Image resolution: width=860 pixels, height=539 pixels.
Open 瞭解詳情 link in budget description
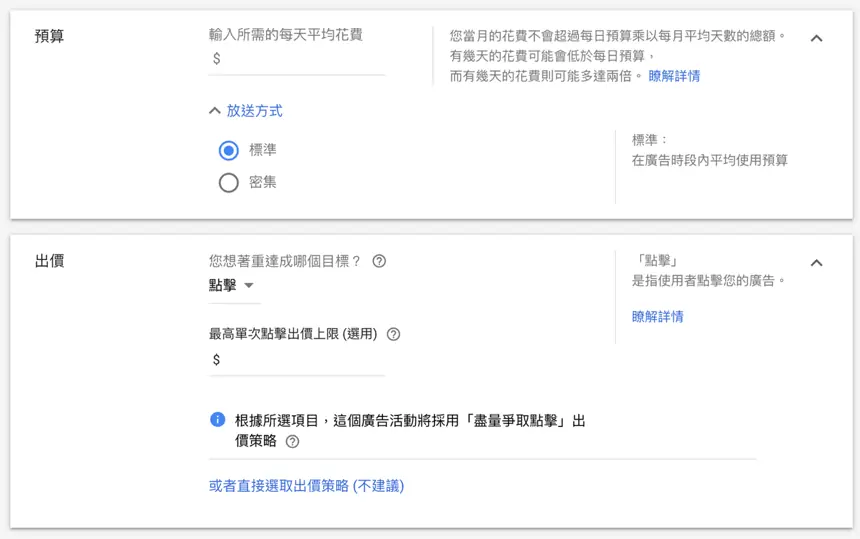674,76
